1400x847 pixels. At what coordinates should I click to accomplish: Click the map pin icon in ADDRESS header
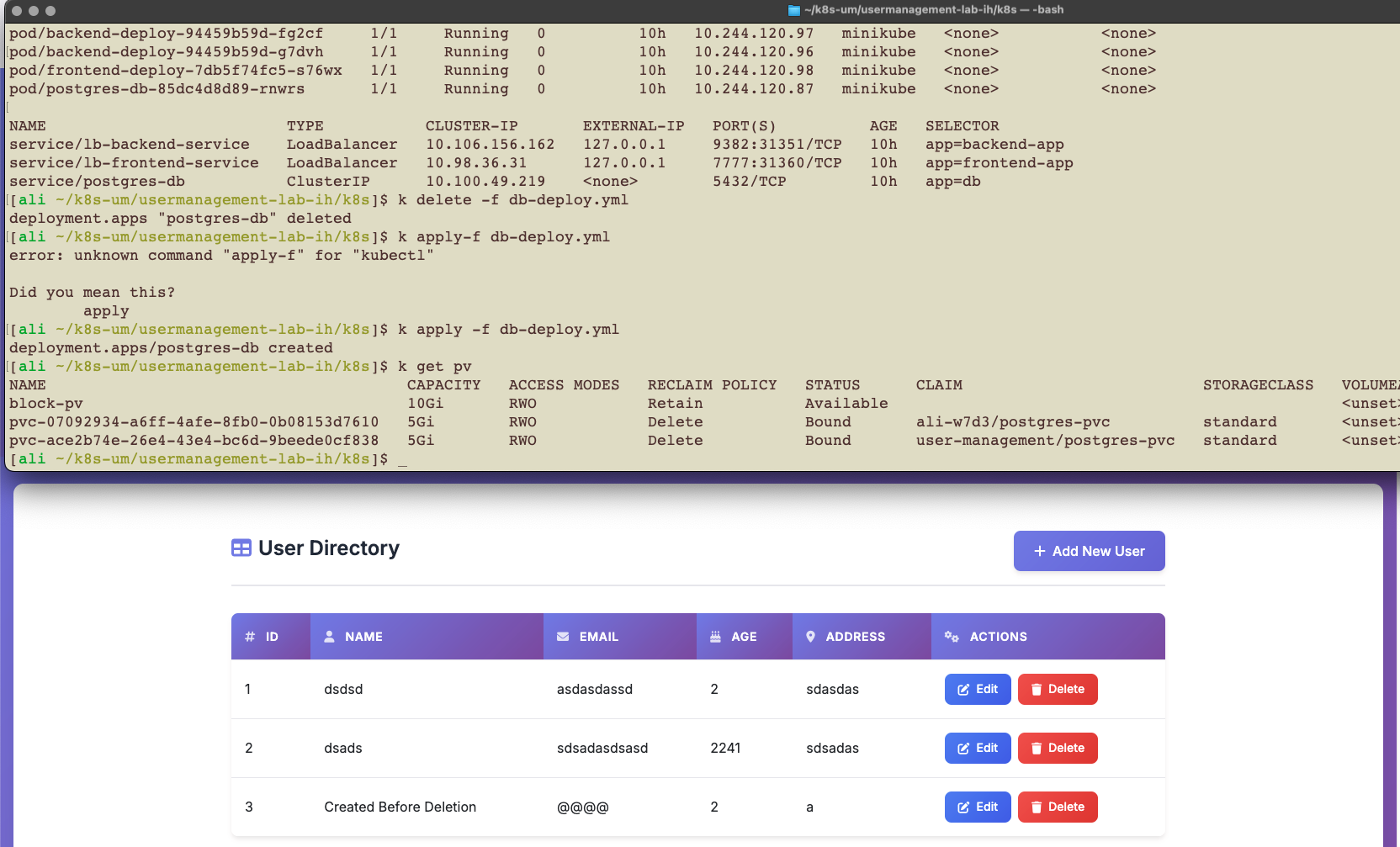810,637
